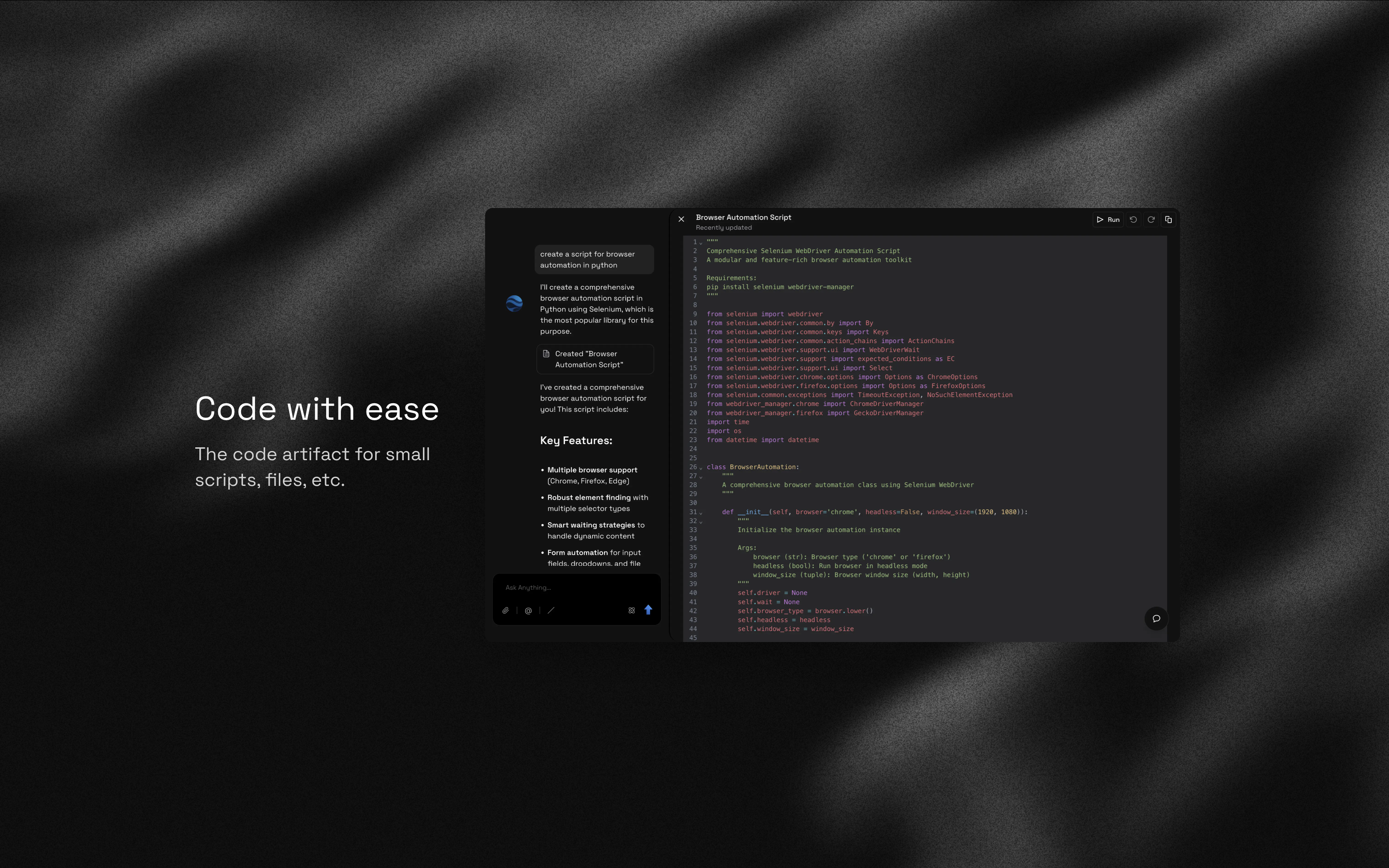Screen dimensions: 1389x868
Task: Click the slash command icon
Action: coord(551,610)
